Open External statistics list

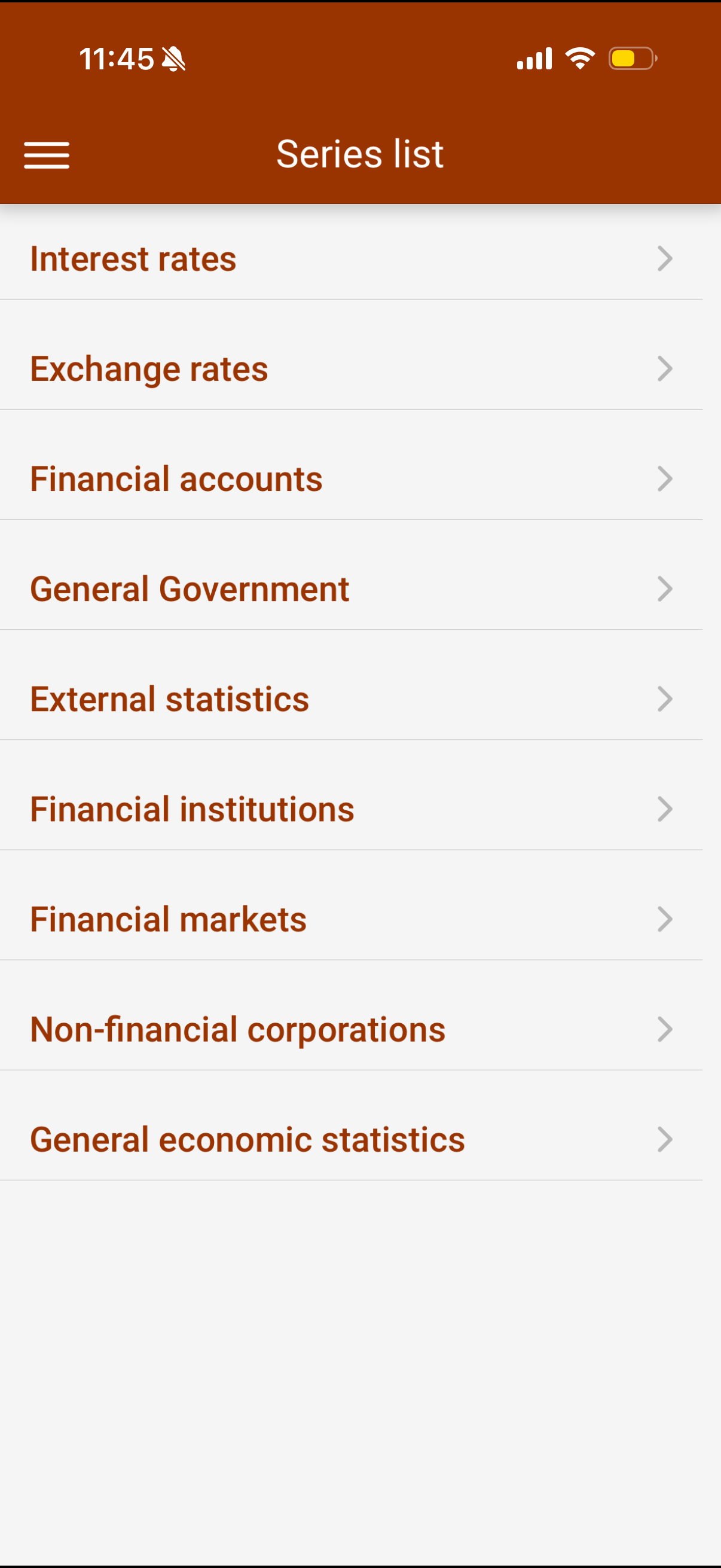click(170, 700)
